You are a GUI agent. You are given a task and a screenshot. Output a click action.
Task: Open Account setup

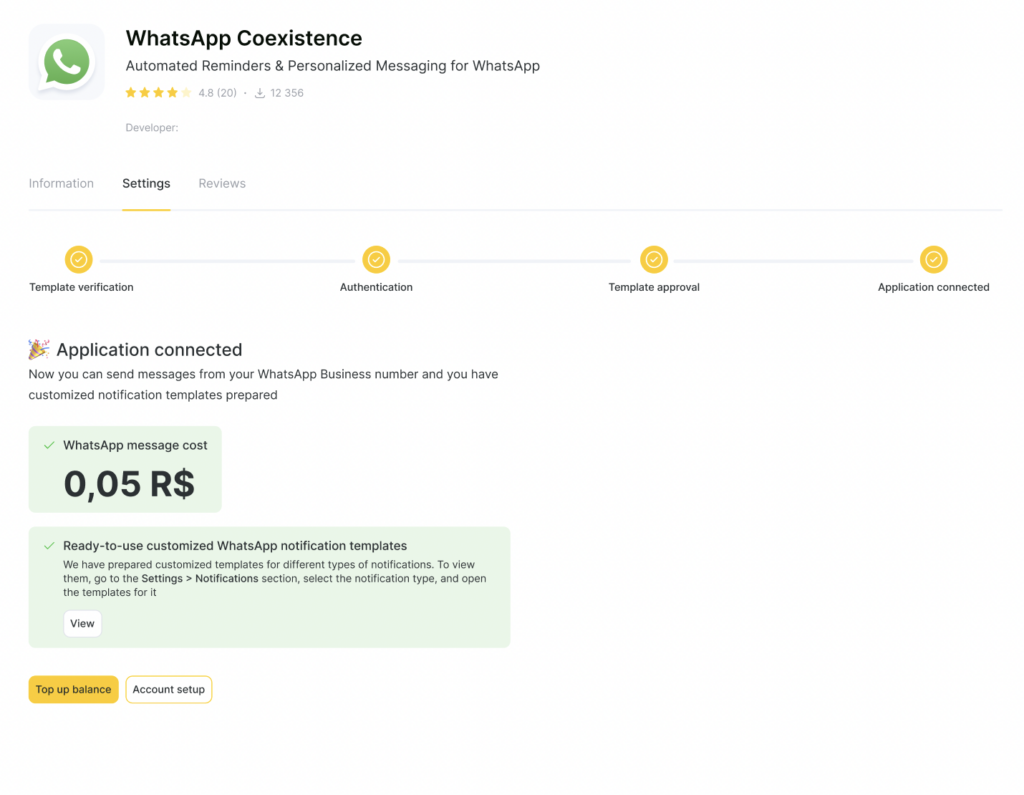click(168, 689)
